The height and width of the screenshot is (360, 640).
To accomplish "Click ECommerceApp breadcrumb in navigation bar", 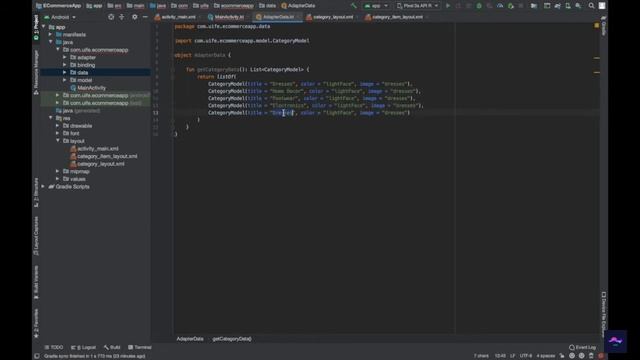I will pos(59,6).
